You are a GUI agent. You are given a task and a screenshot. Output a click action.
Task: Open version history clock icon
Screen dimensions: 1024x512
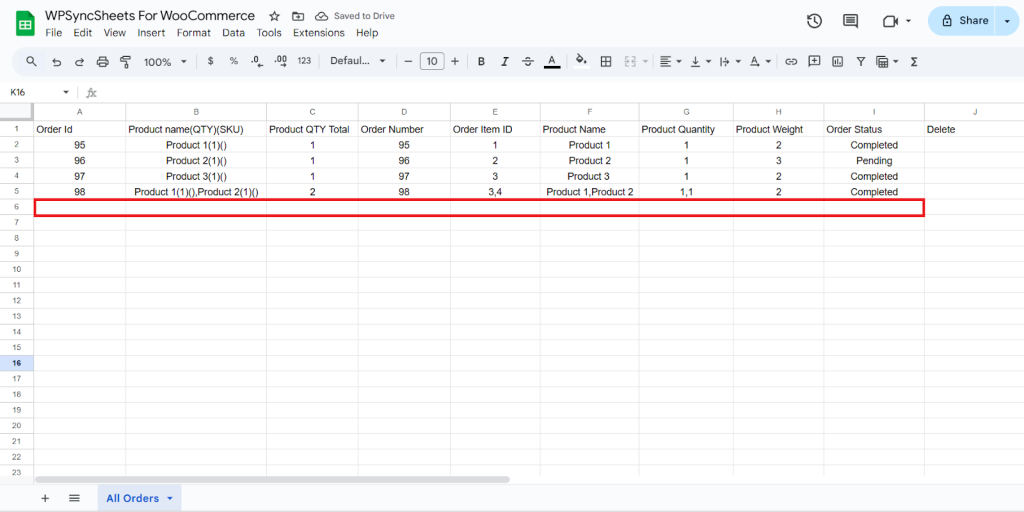click(x=814, y=21)
